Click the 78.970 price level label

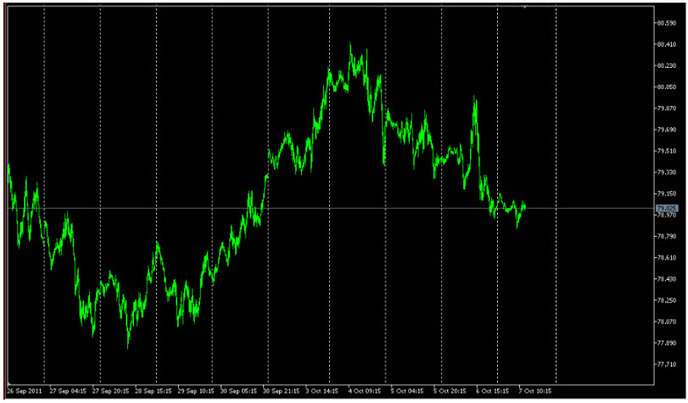[x=666, y=215]
